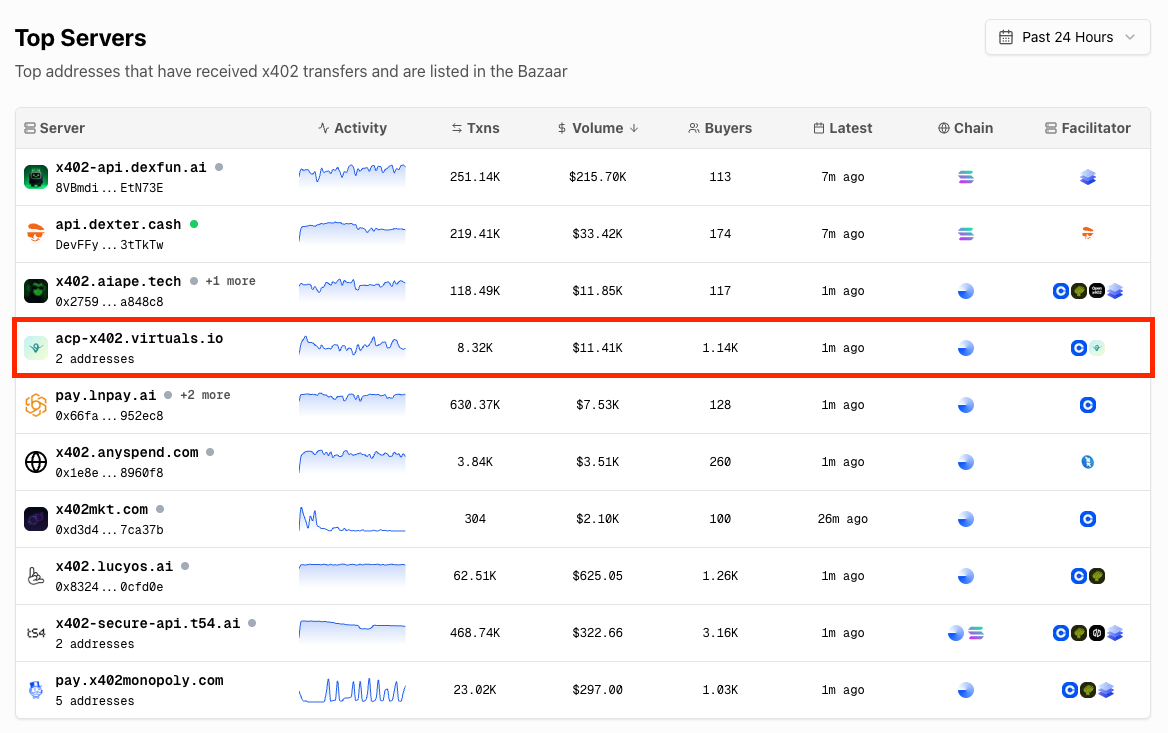Click the Facilitator column header

coord(1088,128)
